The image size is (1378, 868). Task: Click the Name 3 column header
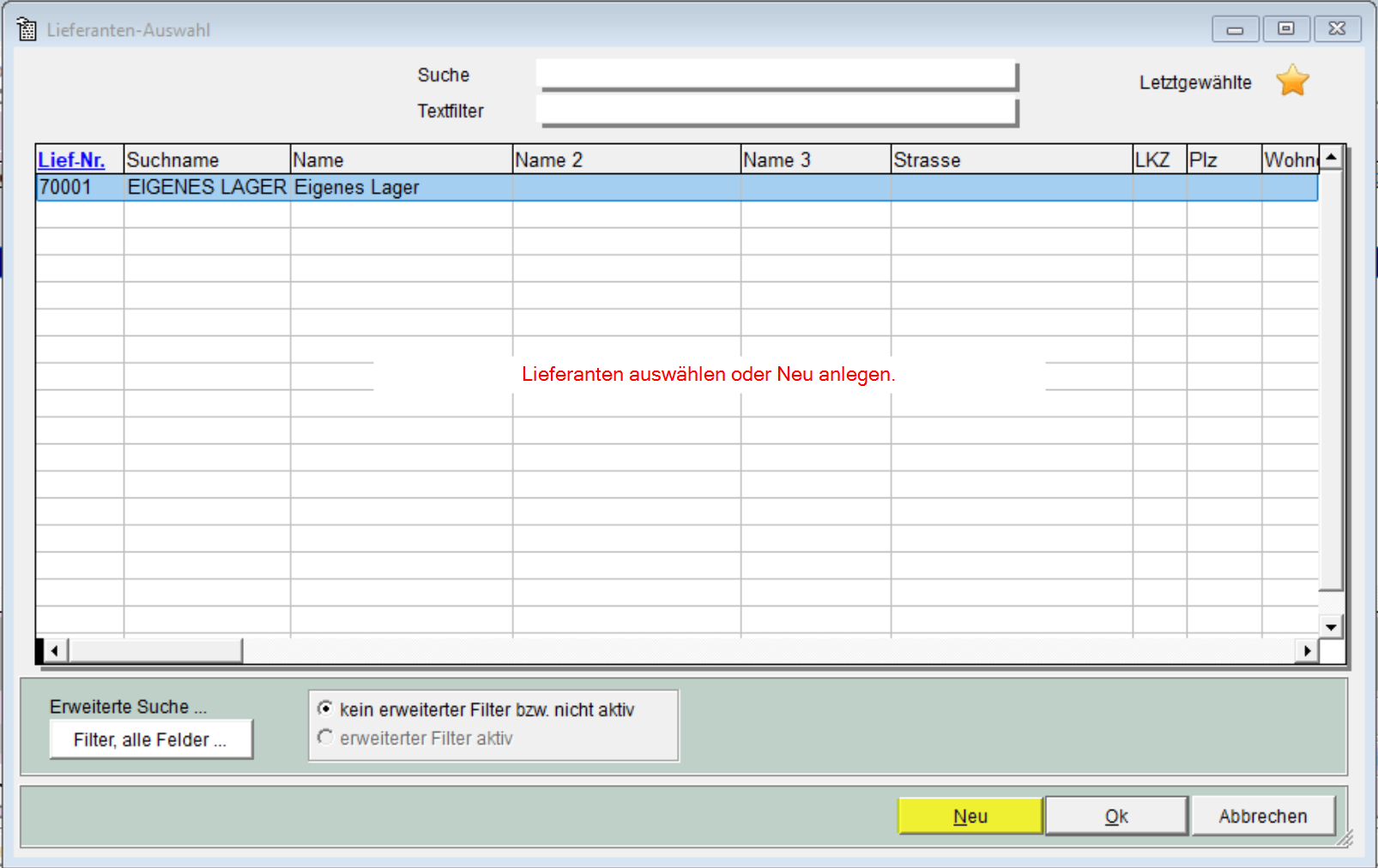click(816, 160)
